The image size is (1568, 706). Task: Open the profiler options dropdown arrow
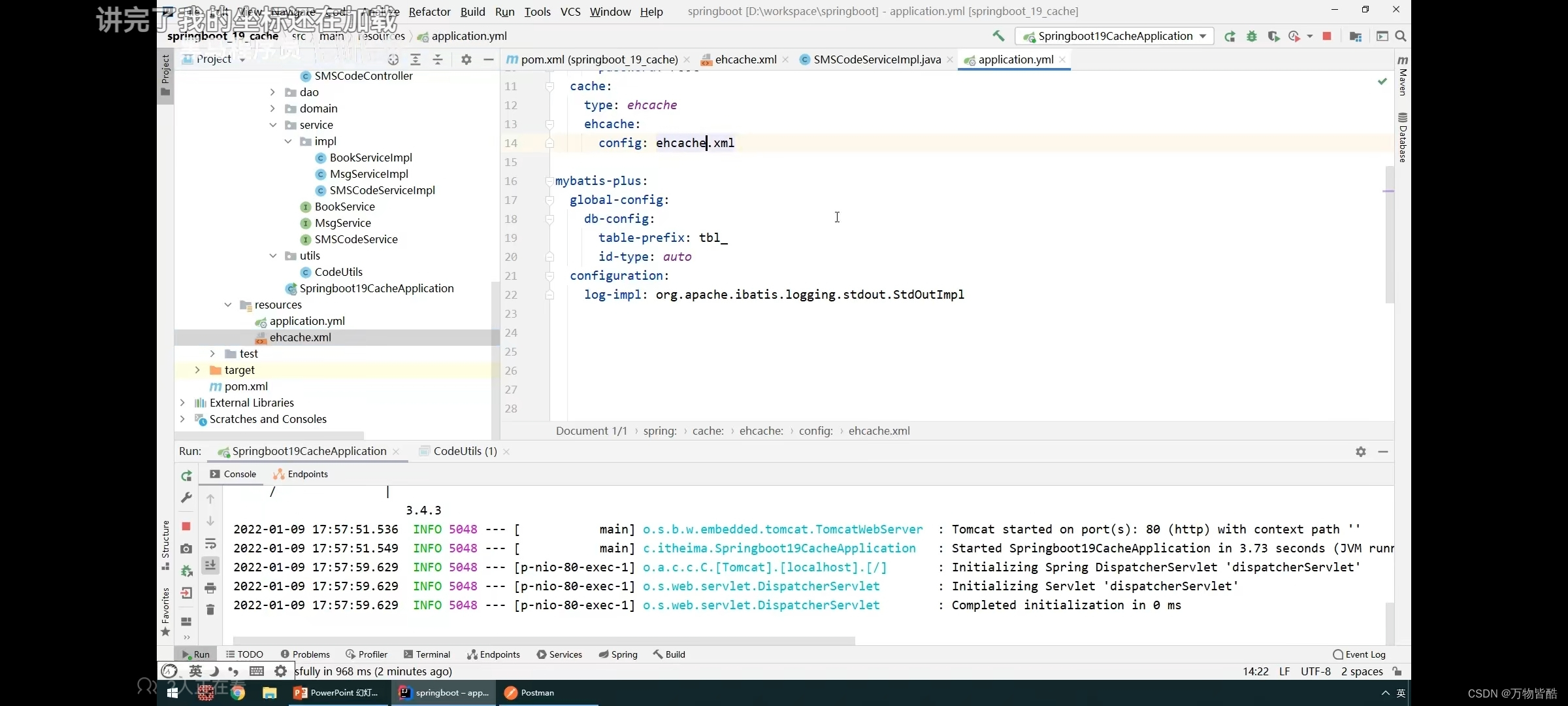click(1310, 36)
